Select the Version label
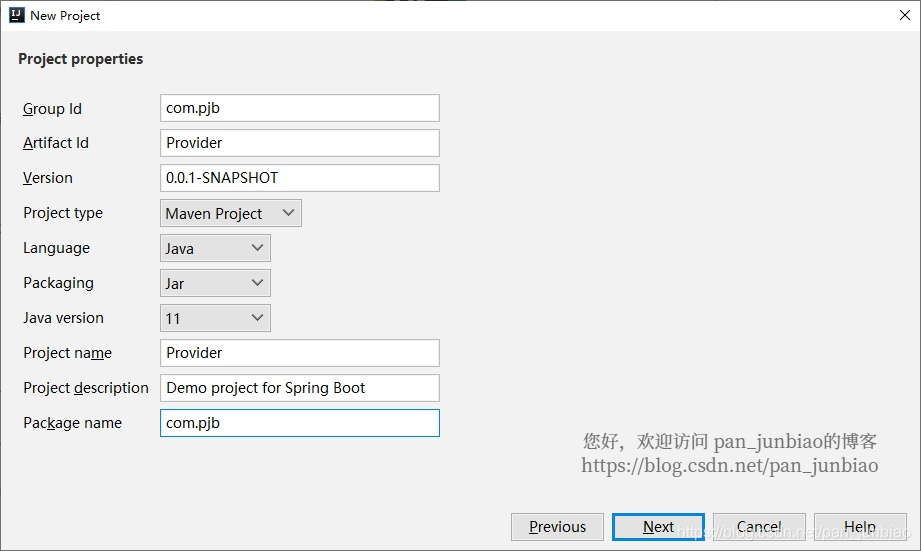The width and height of the screenshot is (921, 551). coord(48,178)
